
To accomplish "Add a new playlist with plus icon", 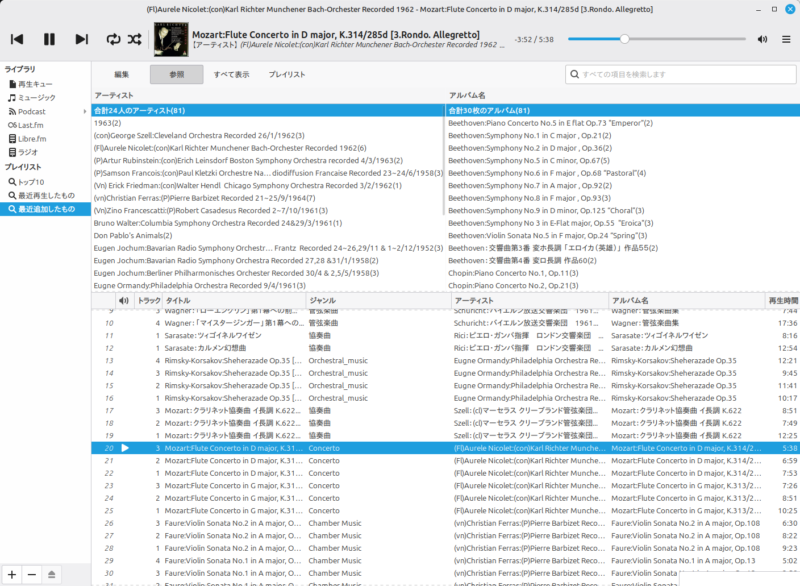I will 11,574.
